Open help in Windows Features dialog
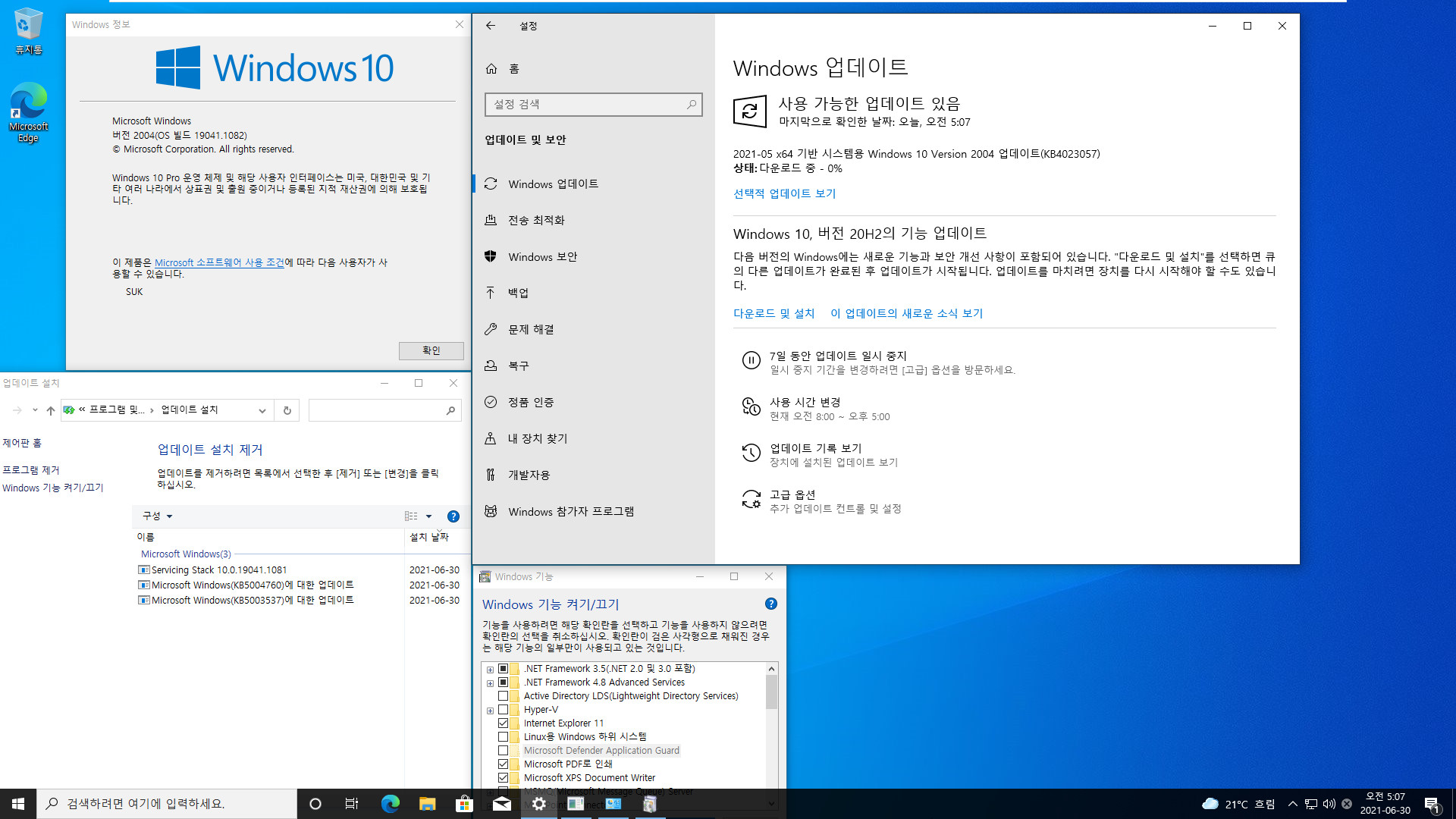Viewport: 1456px width, 819px height. coord(771,604)
